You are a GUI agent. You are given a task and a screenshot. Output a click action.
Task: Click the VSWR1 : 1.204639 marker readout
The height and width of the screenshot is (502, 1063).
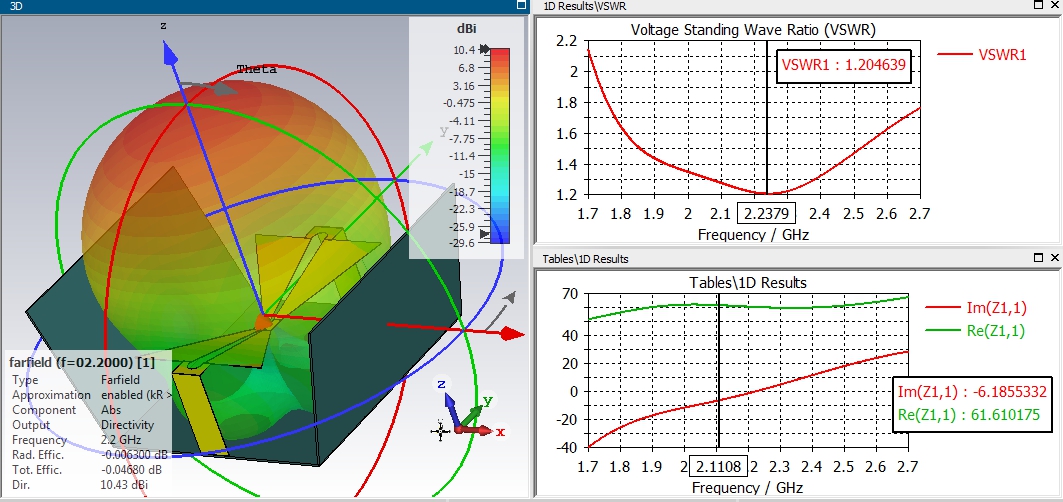844,65
